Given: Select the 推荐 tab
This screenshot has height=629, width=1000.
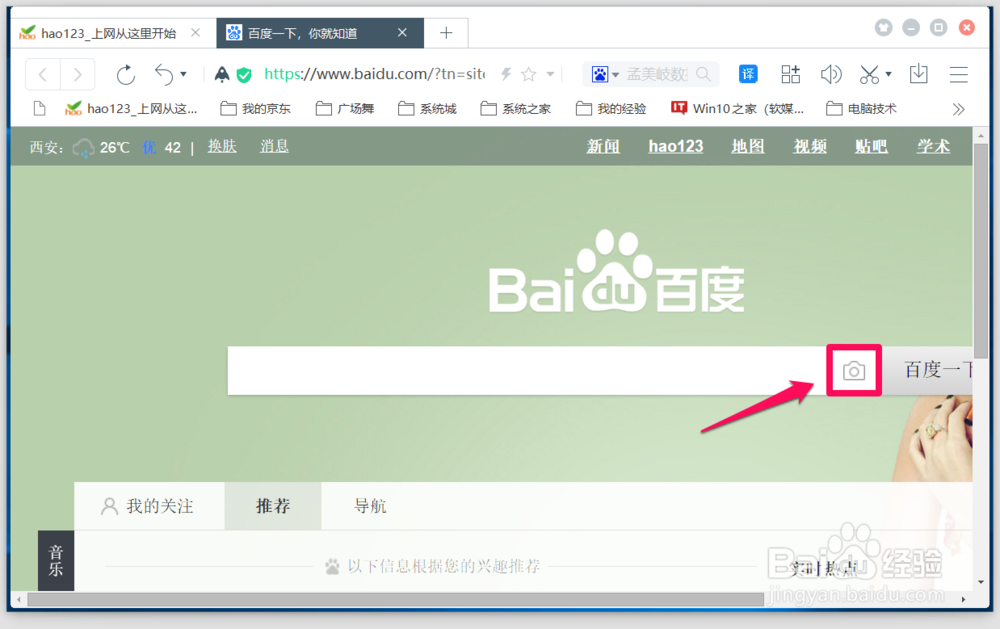Looking at the screenshot, I should [x=273, y=507].
